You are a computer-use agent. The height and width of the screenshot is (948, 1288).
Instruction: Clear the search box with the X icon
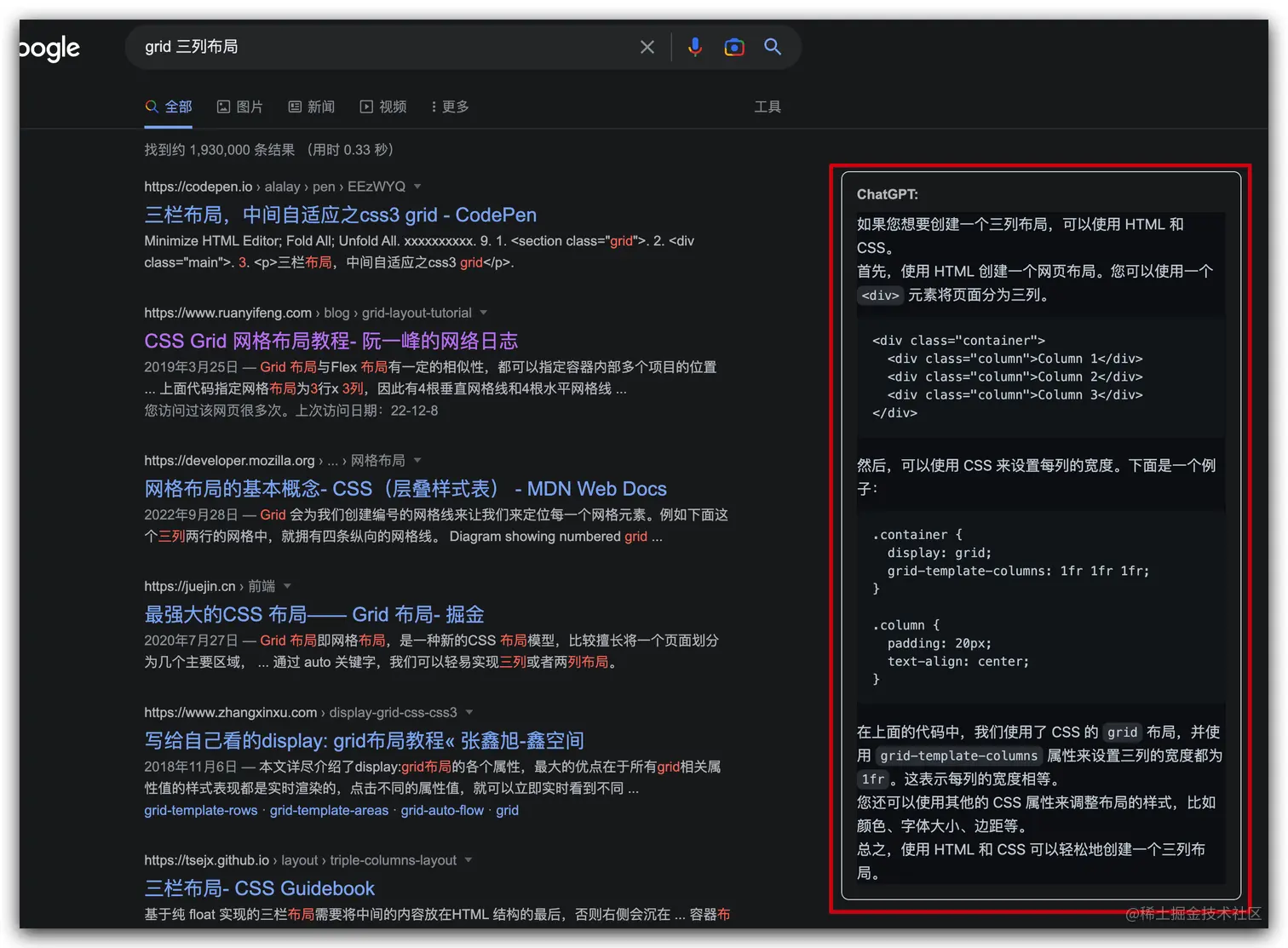pyautogui.click(x=647, y=47)
